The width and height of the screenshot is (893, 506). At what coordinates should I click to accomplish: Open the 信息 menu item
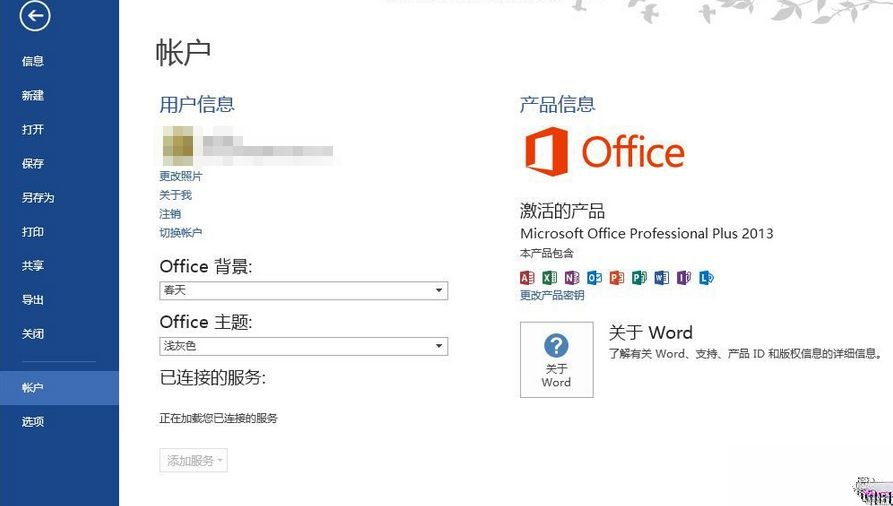pyautogui.click(x=33, y=61)
